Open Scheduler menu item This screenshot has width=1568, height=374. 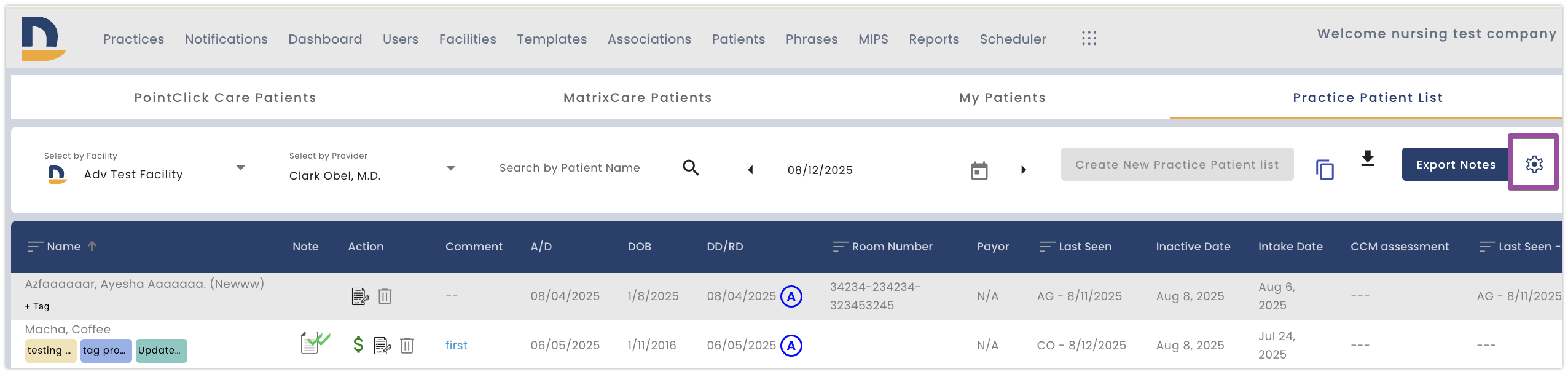pyautogui.click(x=1013, y=39)
